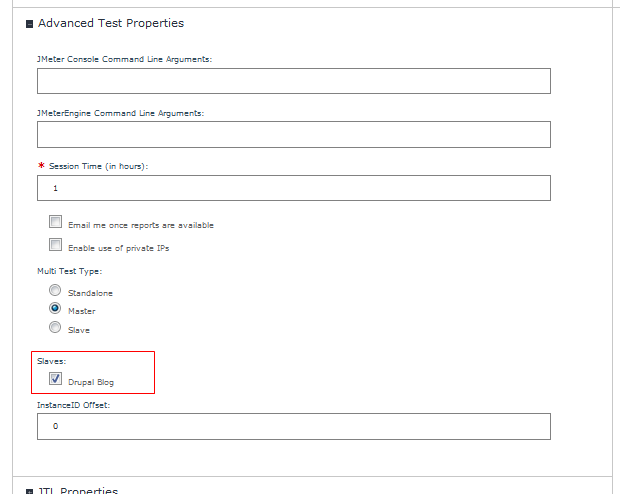620x494 pixels.
Task: Enable use of private IPs checkbox
Action: (x=55, y=244)
